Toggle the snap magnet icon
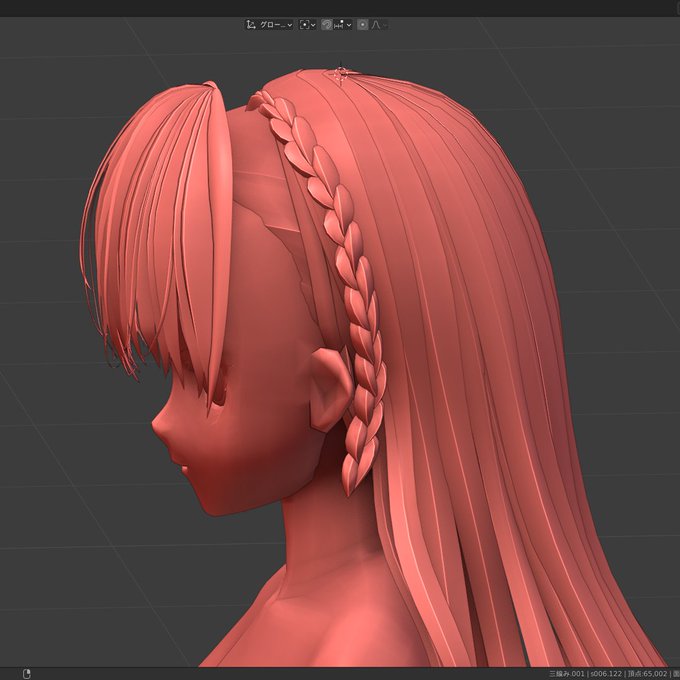This screenshot has width=680, height=680. point(326,25)
